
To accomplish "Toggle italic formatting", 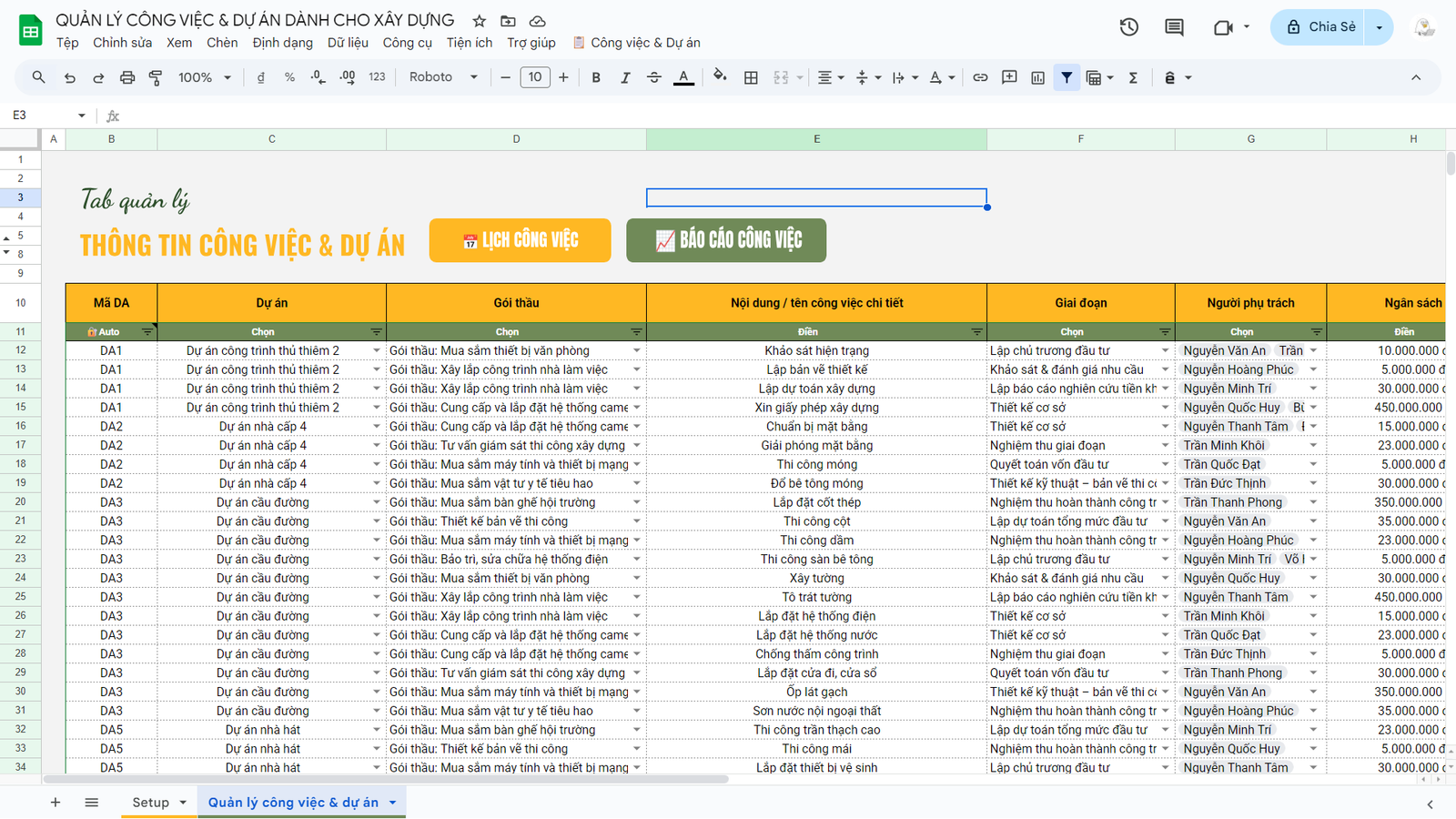I will (625, 78).
